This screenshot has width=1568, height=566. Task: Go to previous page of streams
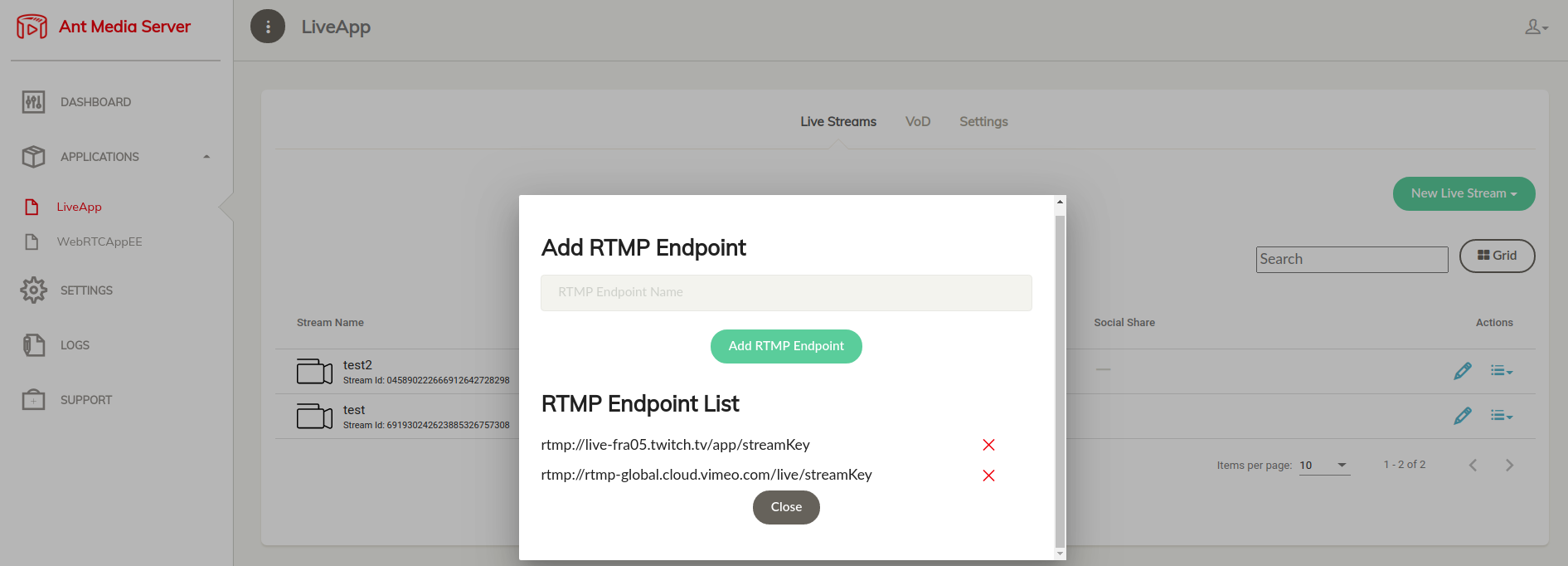click(x=1473, y=466)
